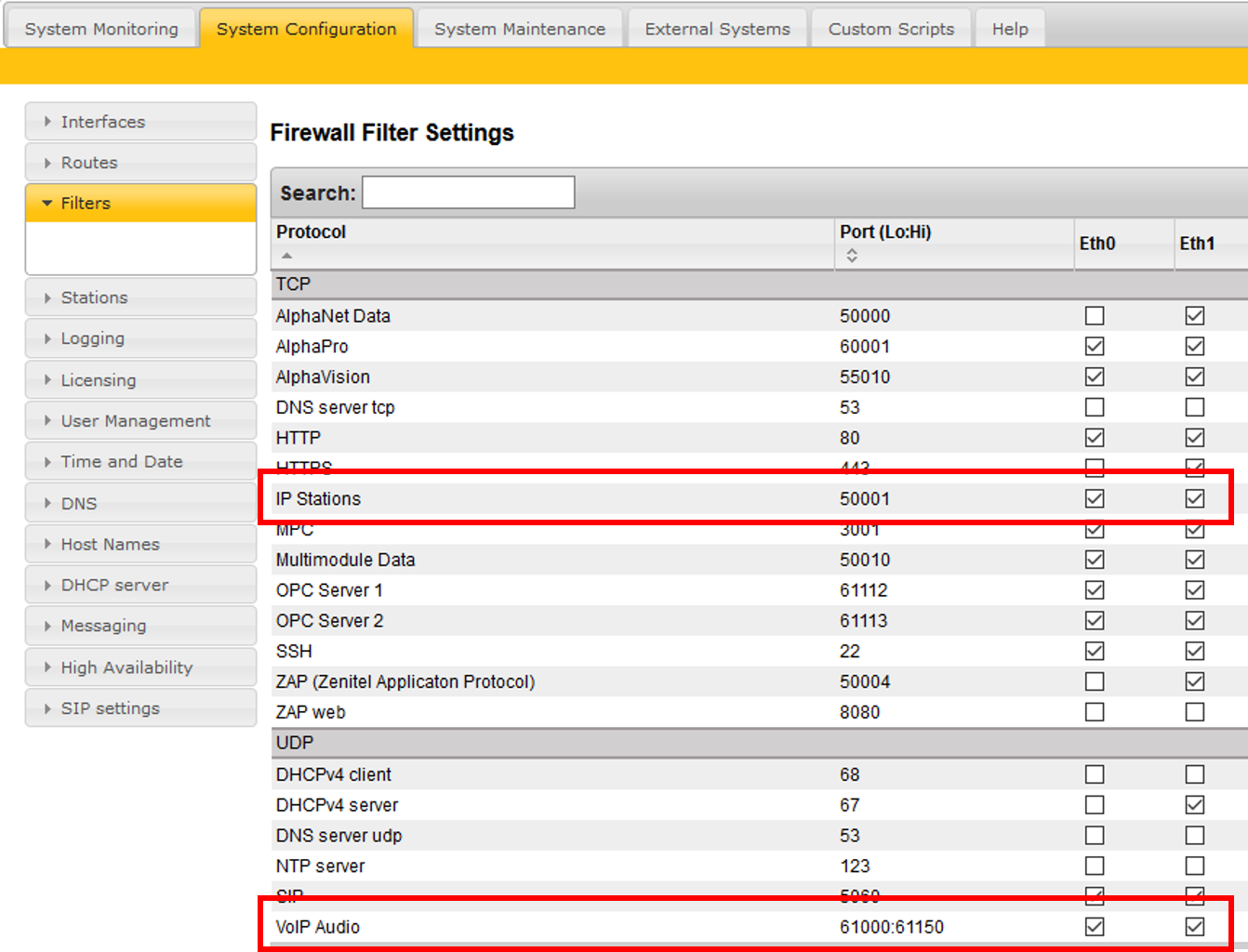Click the Search input field
This screenshot has height=952, width=1248.
468,192
